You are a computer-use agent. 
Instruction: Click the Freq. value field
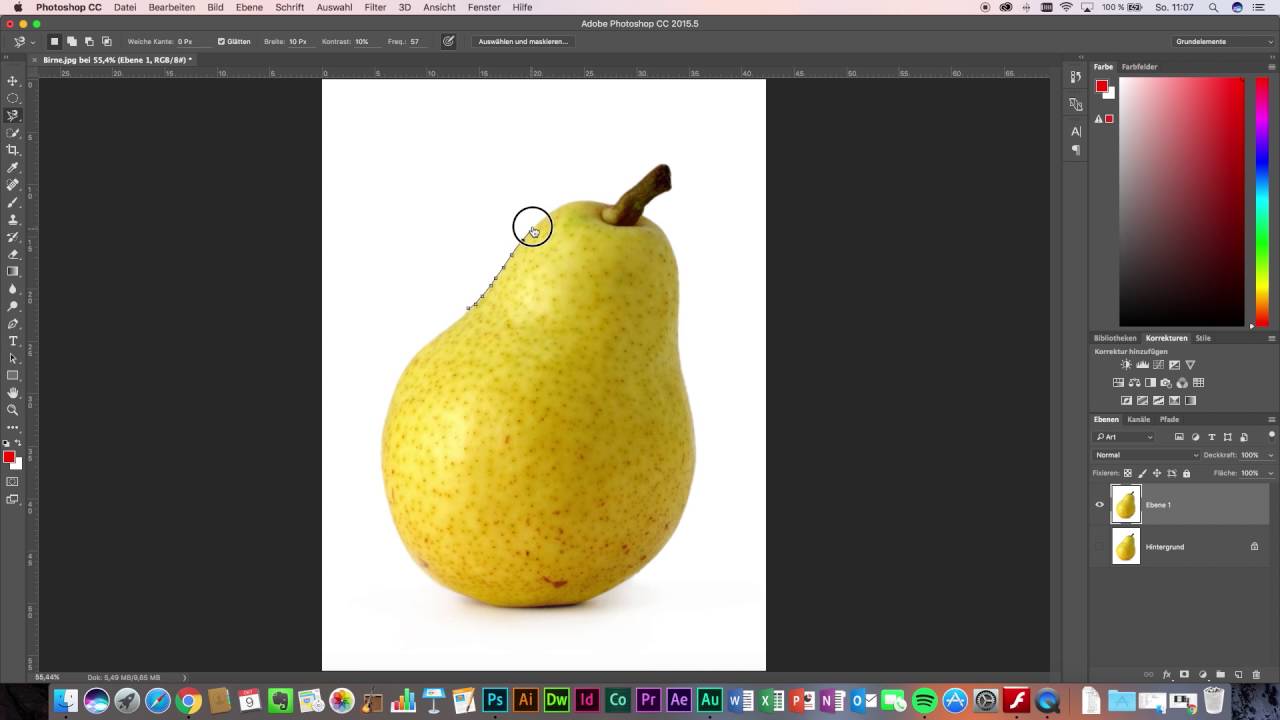pyautogui.click(x=417, y=42)
